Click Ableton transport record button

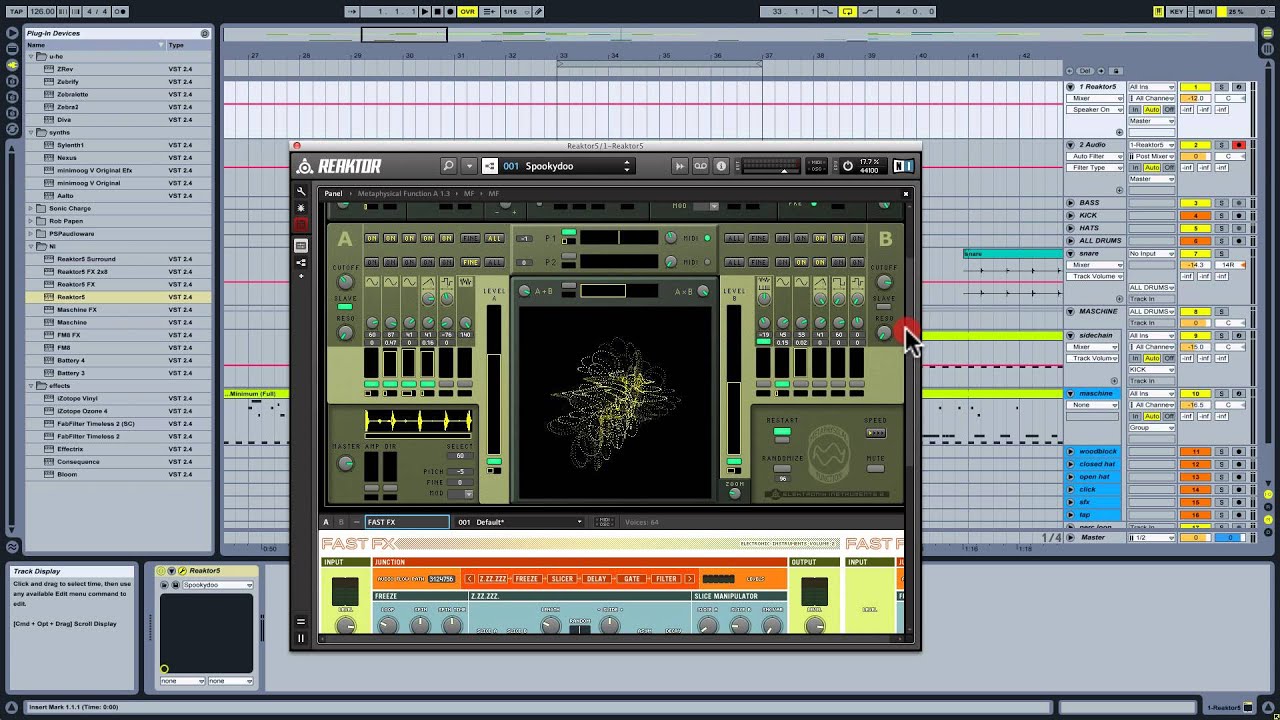pyautogui.click(x=450, y=12)
